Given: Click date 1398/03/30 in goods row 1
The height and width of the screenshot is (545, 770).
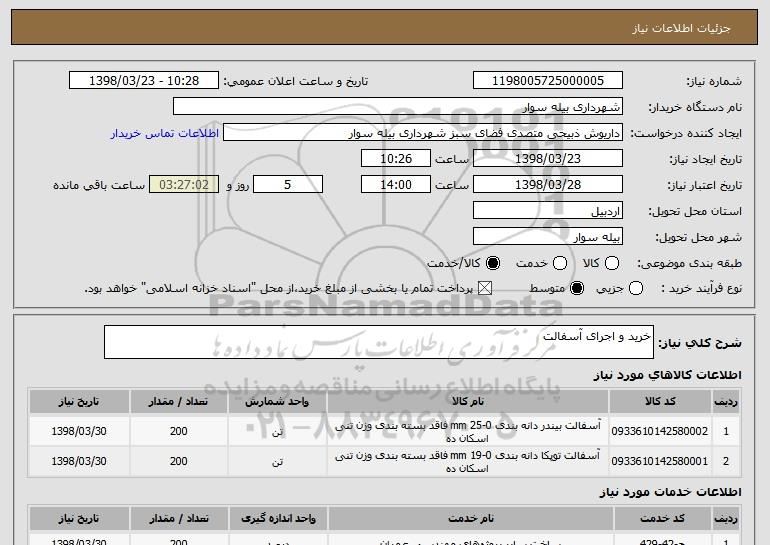Looking at the screenshot, I should click(79, 431).
